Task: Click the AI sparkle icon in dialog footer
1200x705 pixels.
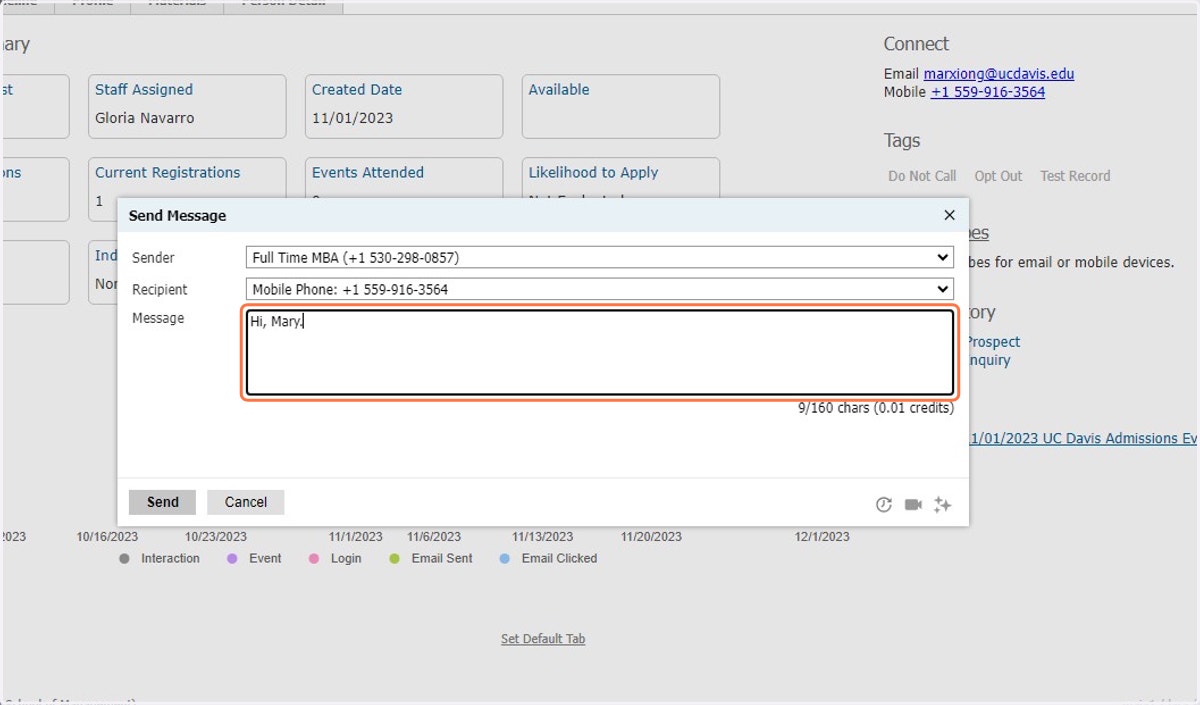Action: [942, 505]
